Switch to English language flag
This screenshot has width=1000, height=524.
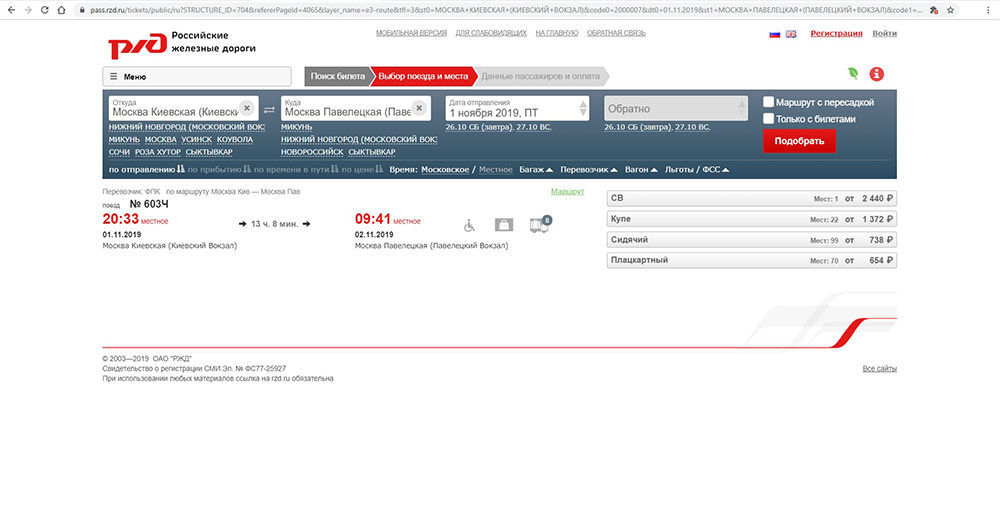point(791,34)
